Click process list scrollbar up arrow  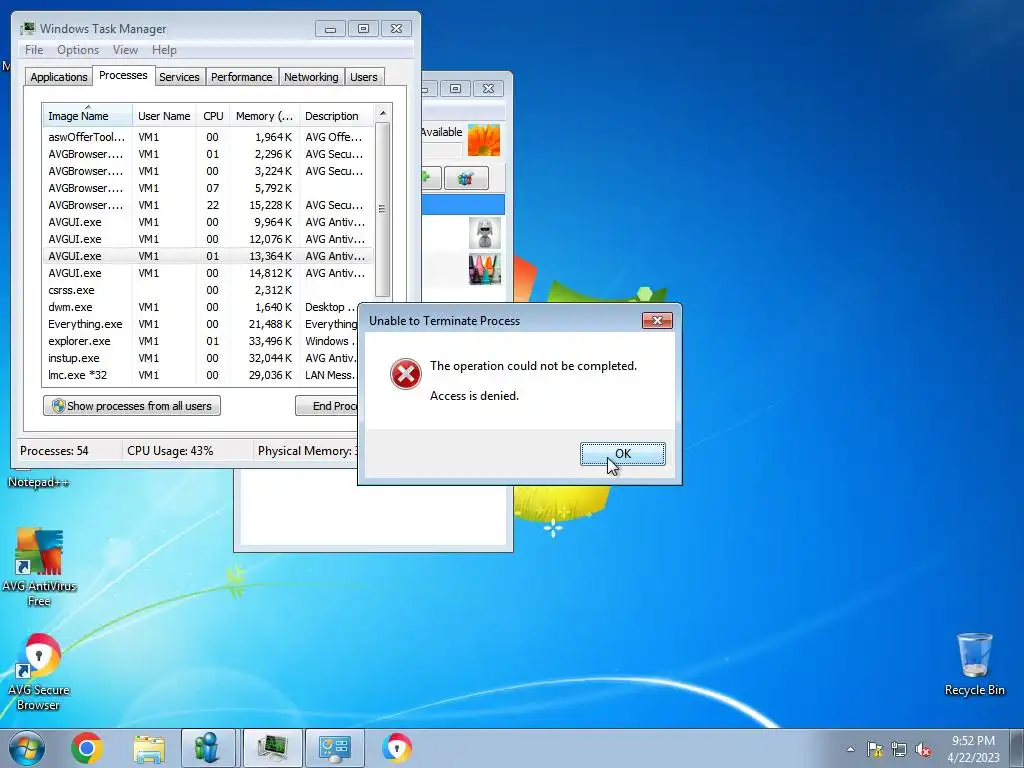(x=383, y=113)
